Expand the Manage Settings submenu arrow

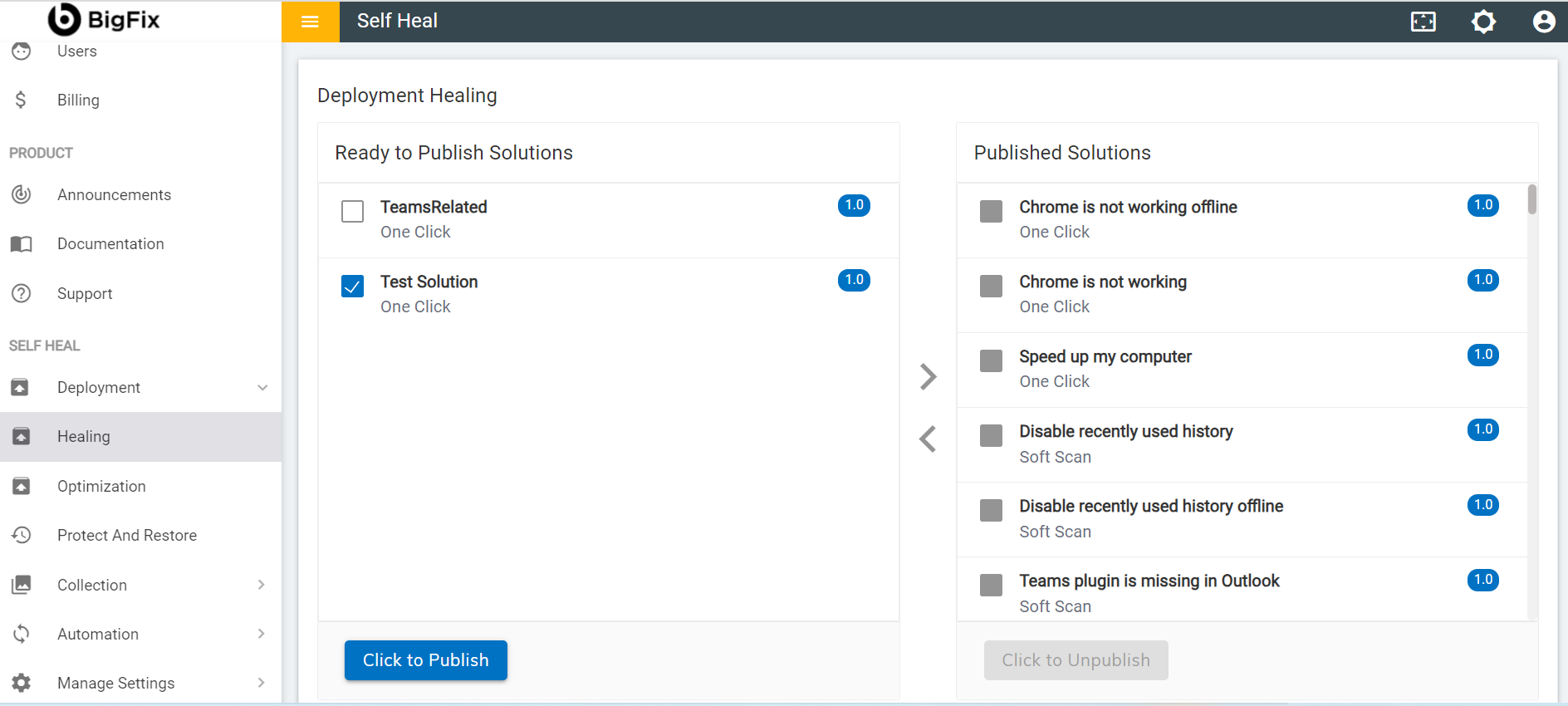pyautogui.click(x=261, y=683)
